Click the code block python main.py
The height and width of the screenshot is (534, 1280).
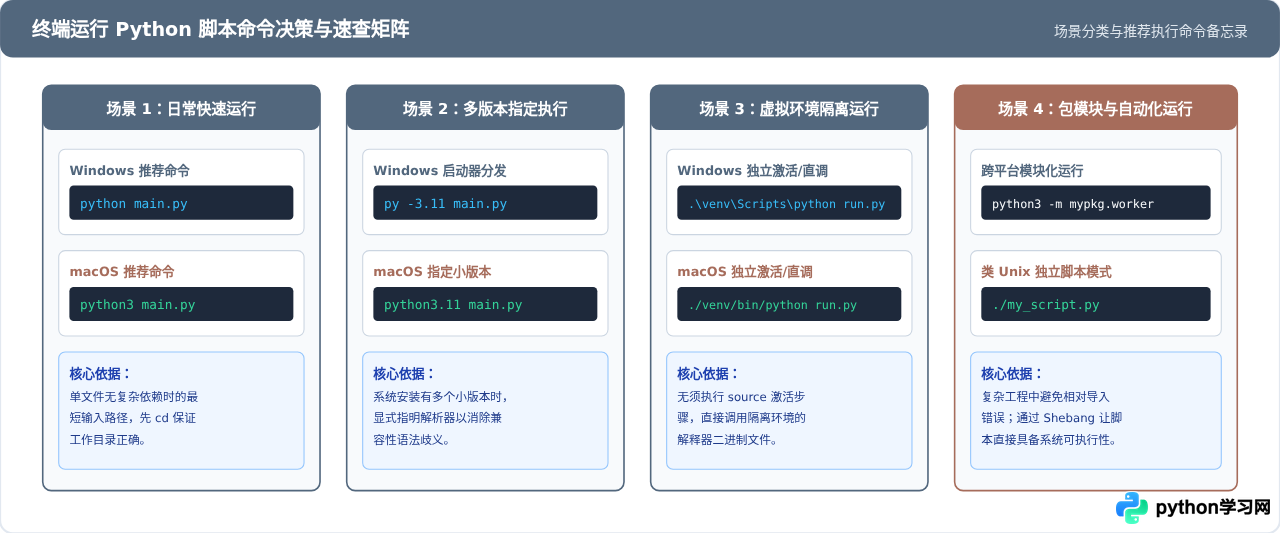[181, 203]
